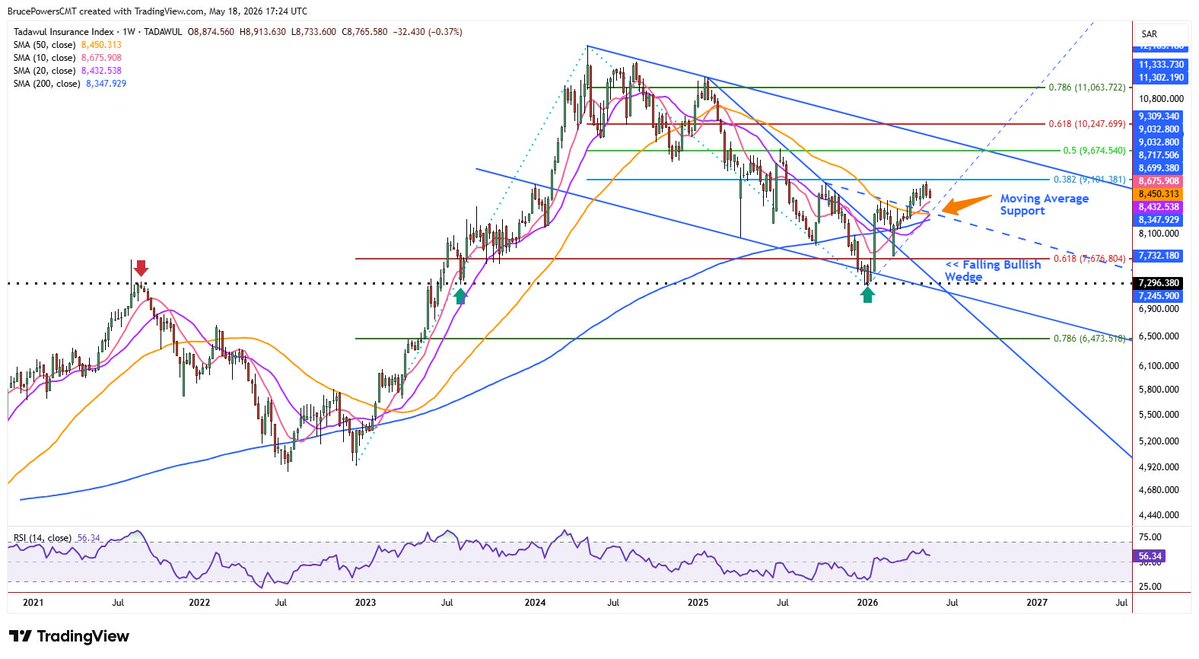1199x659 pixels.
Task: Click the BrucePowersCMT created with TradingView.com header
Action: pyautogui.click(x=158, y=11)
